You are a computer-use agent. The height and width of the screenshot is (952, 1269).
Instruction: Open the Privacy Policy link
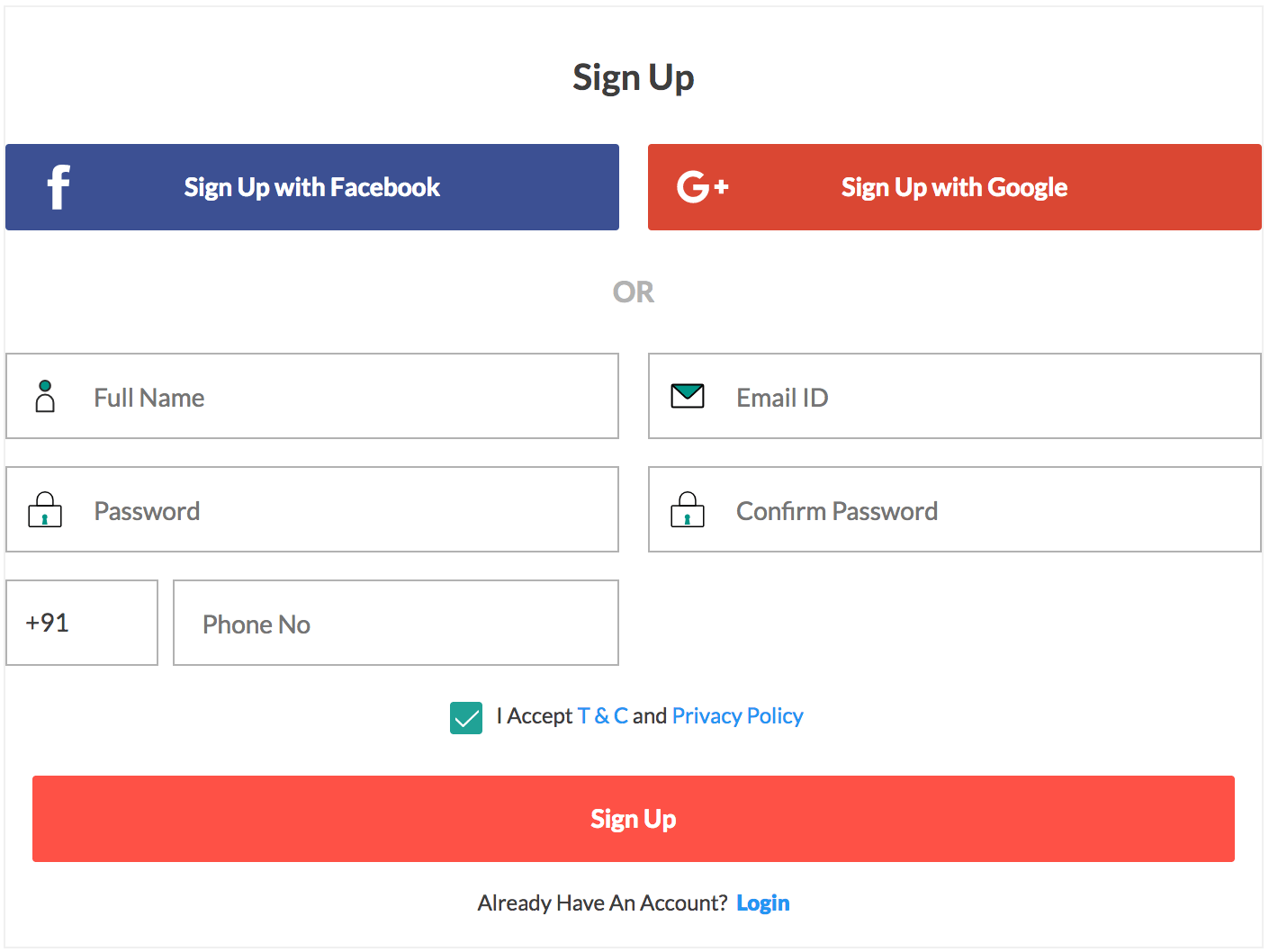[x=737, y=716]
